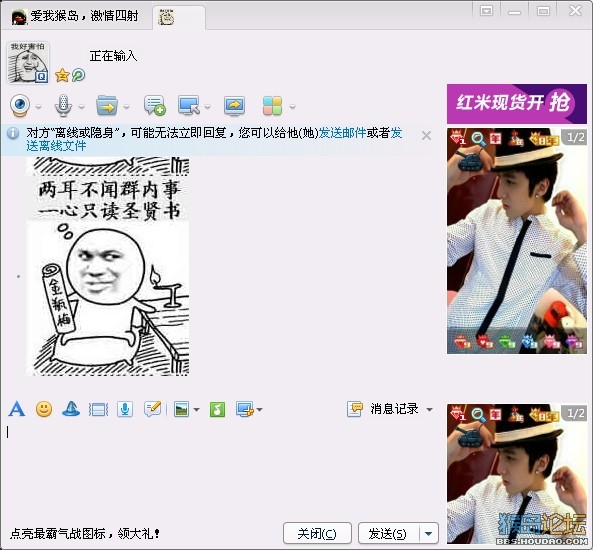Viewport: 593px width, 550px height.
Task: Expand remote desktop options arrow
Action: click(x=208, y=107)
